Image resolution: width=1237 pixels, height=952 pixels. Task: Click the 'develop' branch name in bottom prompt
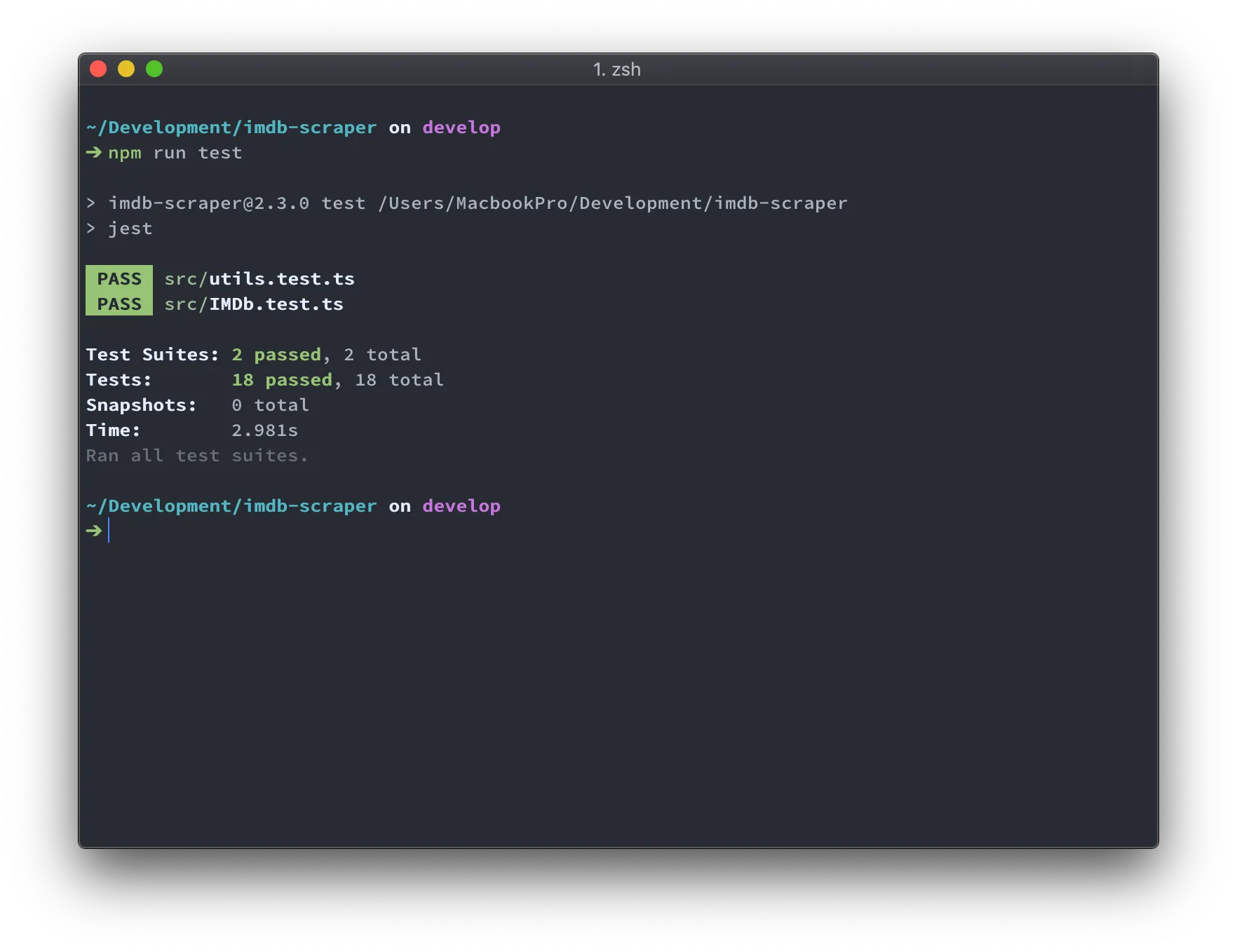pos(461,506)
